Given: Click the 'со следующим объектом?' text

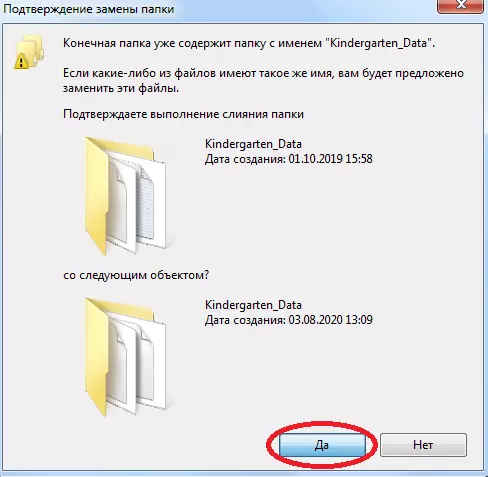Looking at the screenshot, I should 136,275.
